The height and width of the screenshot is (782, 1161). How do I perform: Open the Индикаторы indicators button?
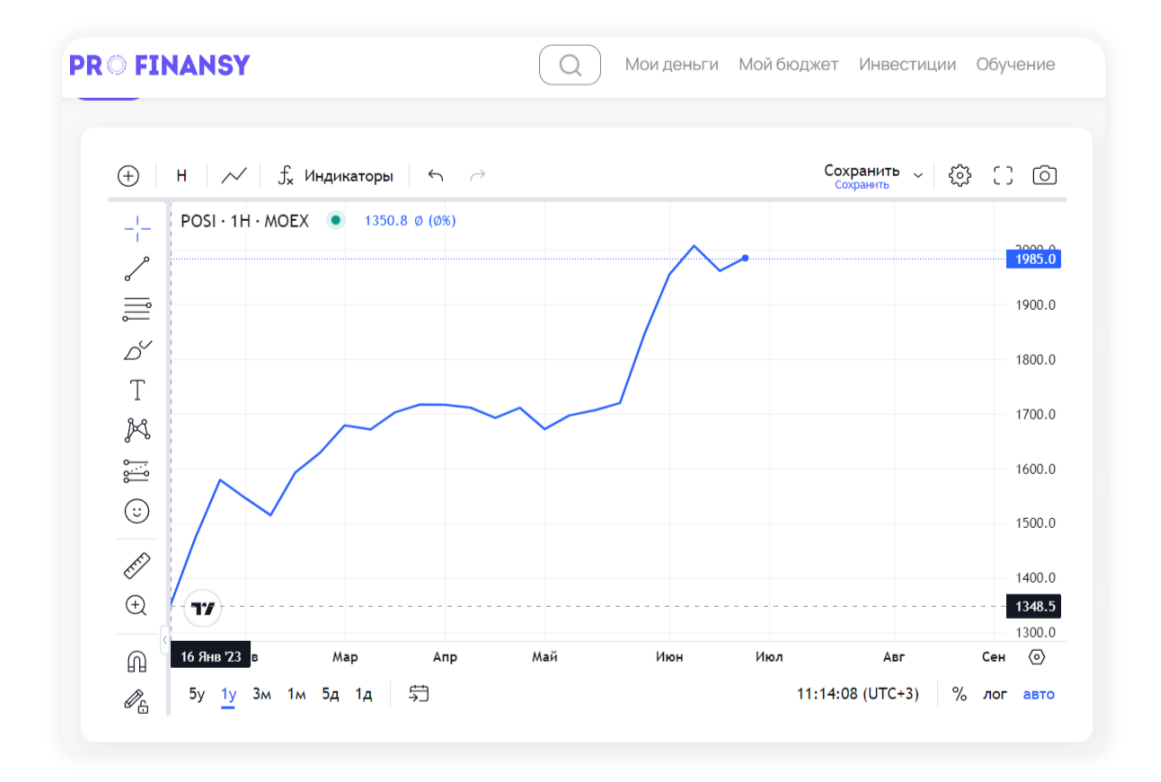click(336, 176)
